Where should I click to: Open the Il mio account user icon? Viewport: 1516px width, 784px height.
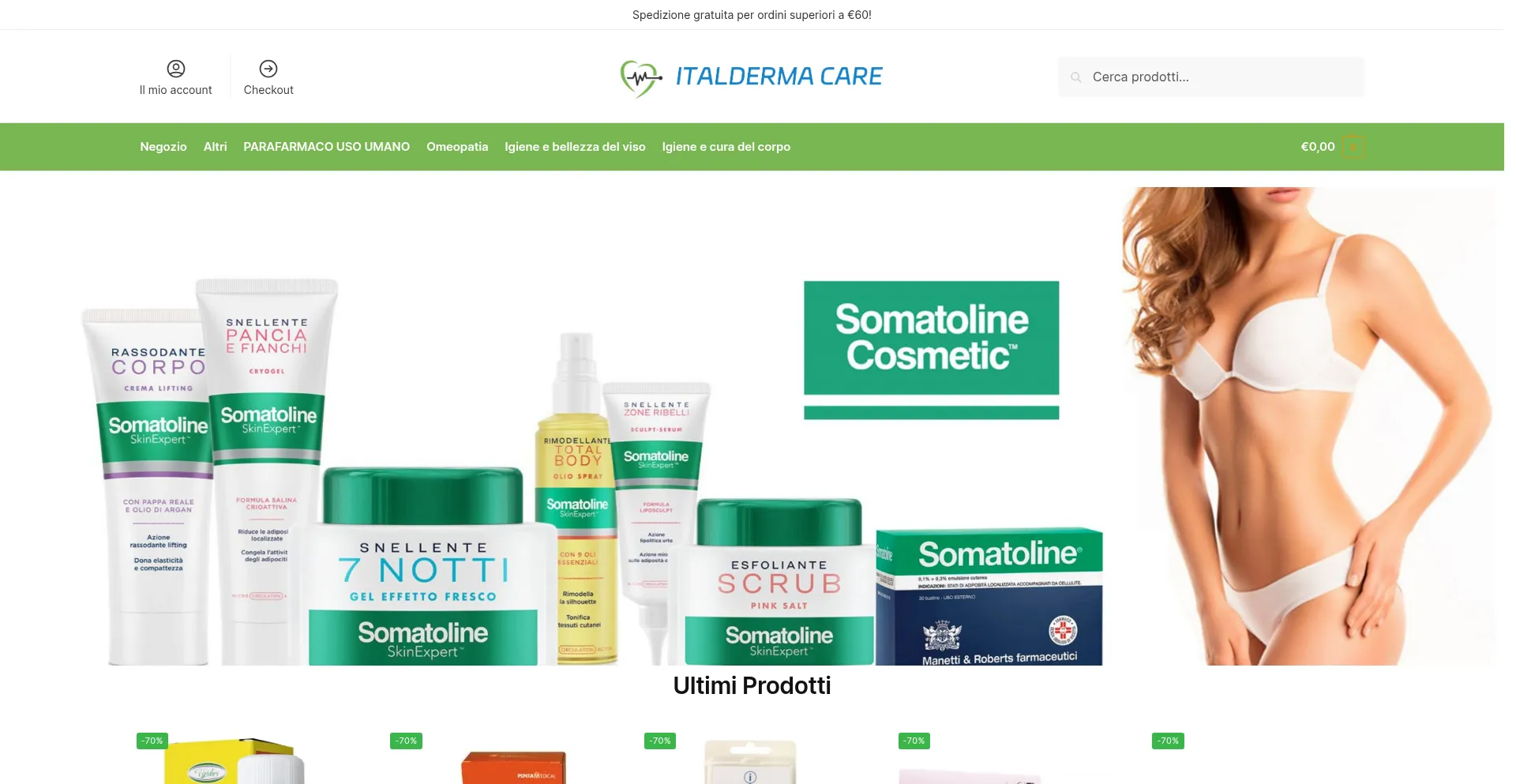(x=176, y=69)
